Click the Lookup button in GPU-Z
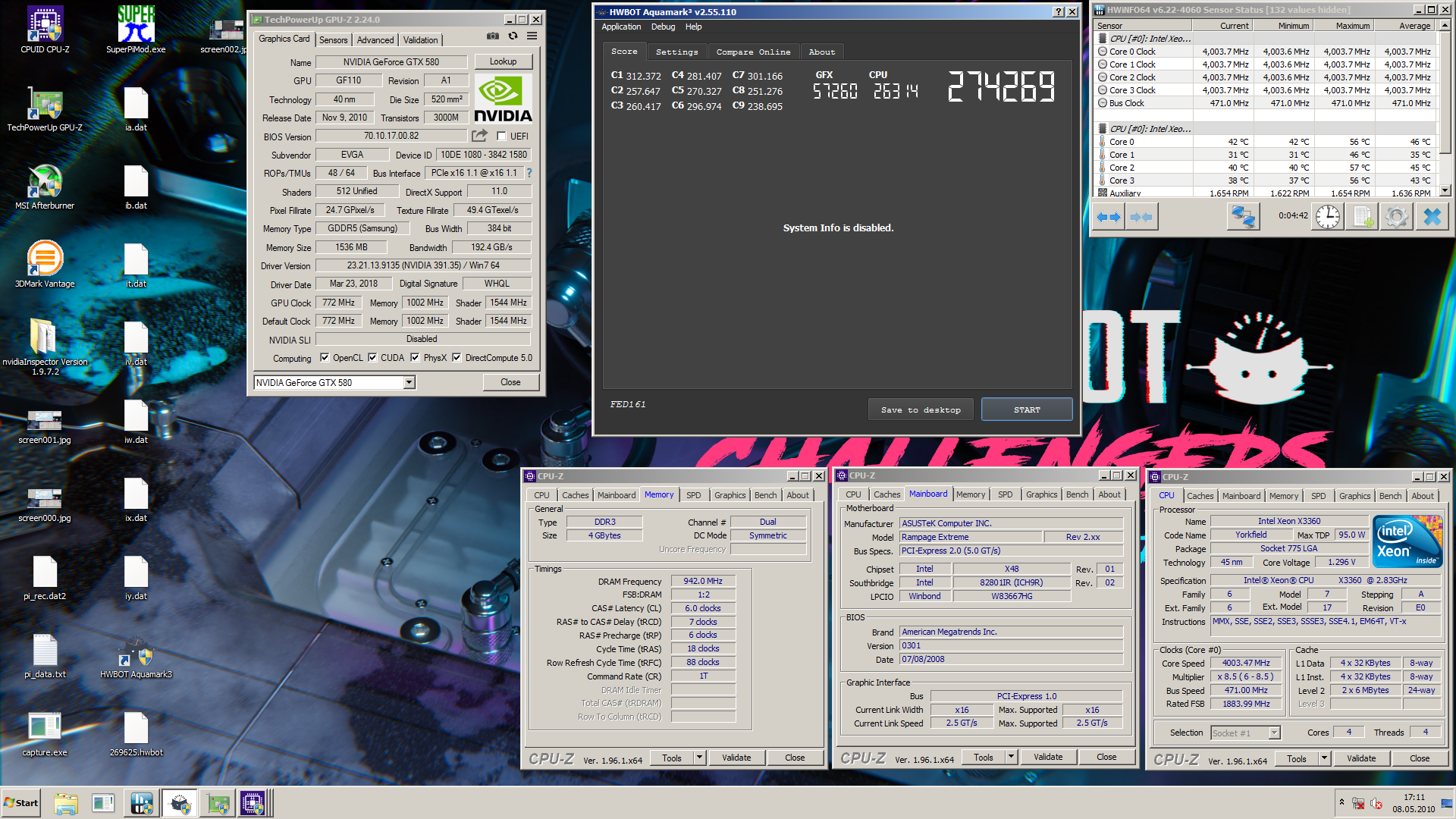This screenshot has width=1456, height=819. pos(503,61)
